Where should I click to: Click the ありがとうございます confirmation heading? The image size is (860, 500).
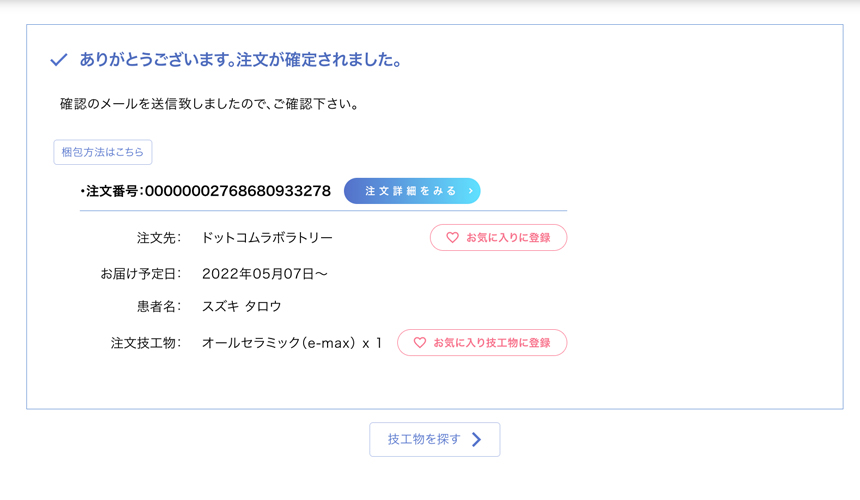(x=240, y=60)
